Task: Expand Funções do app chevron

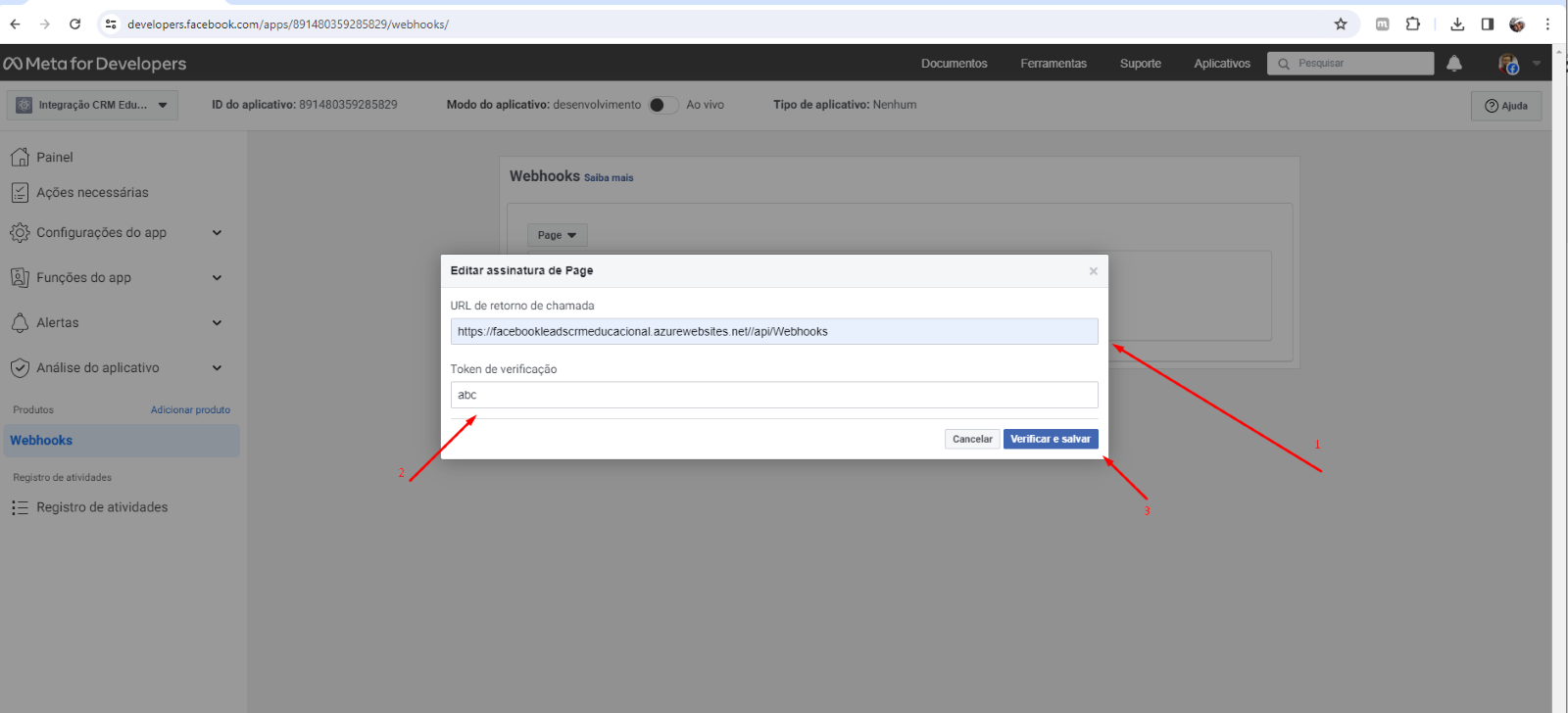Action: click(217, 277)
